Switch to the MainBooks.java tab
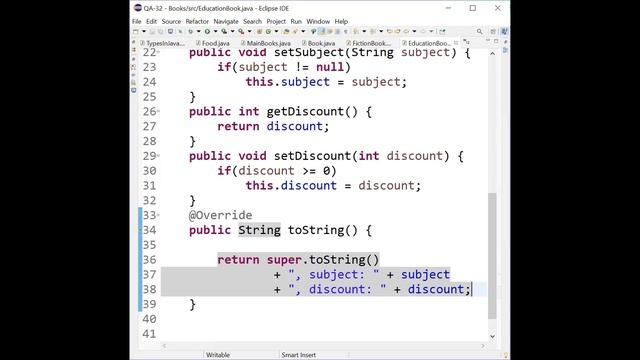The width and height of the screenshot is (640, 360). coord(265,43)
